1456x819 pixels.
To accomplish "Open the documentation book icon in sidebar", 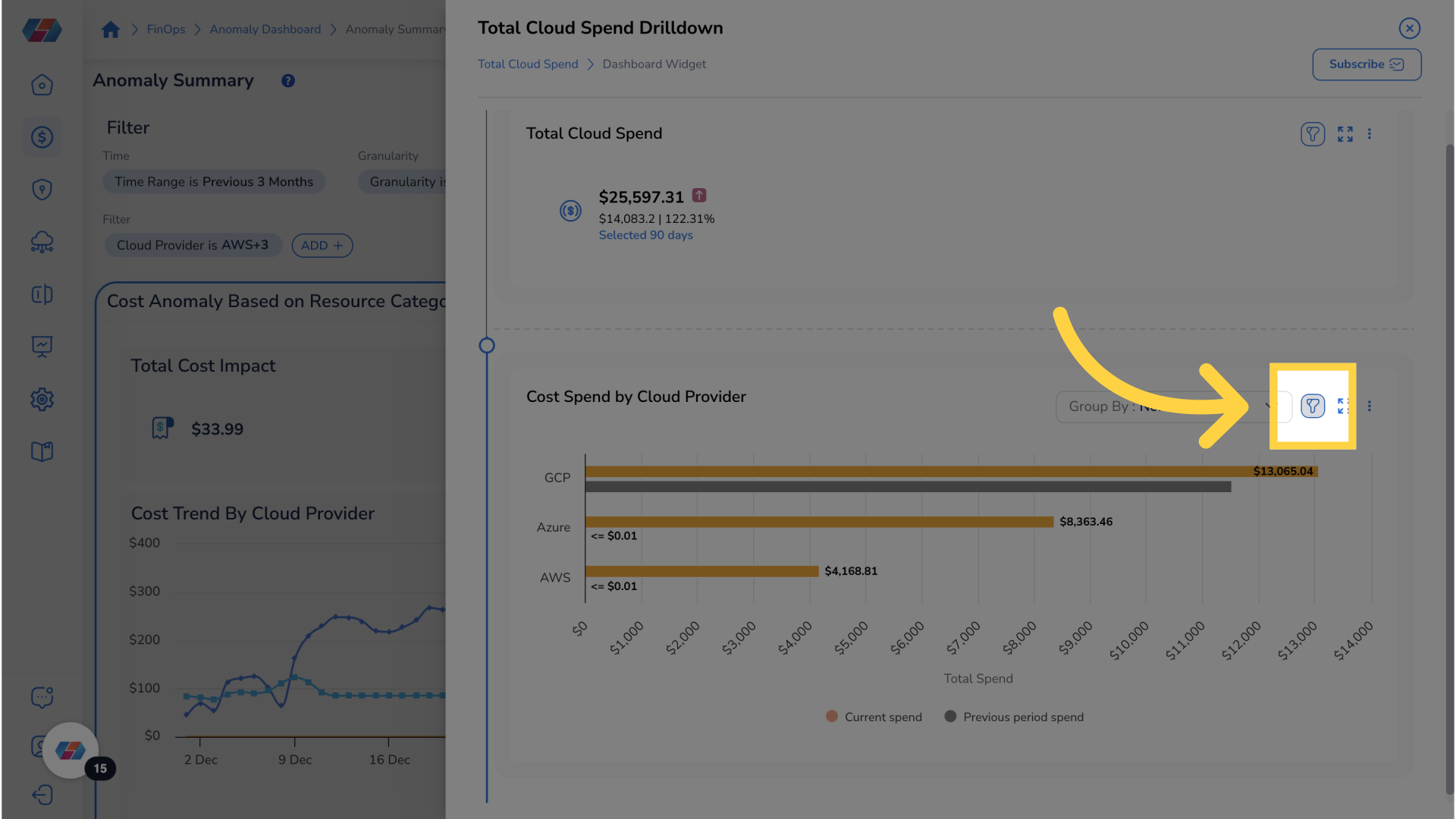I will (42, 451).
